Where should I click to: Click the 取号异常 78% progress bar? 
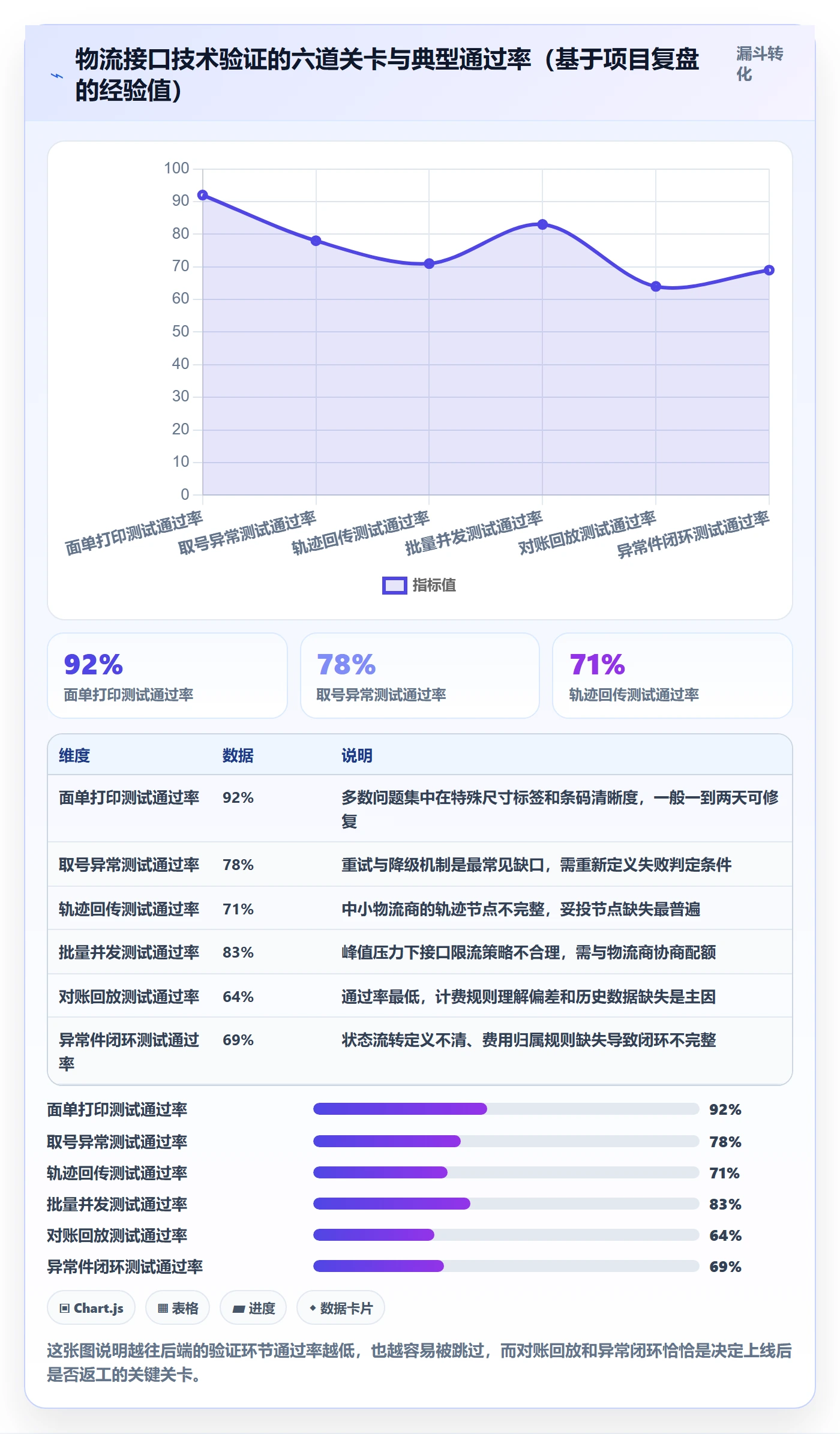click(x=506, y=1141)
